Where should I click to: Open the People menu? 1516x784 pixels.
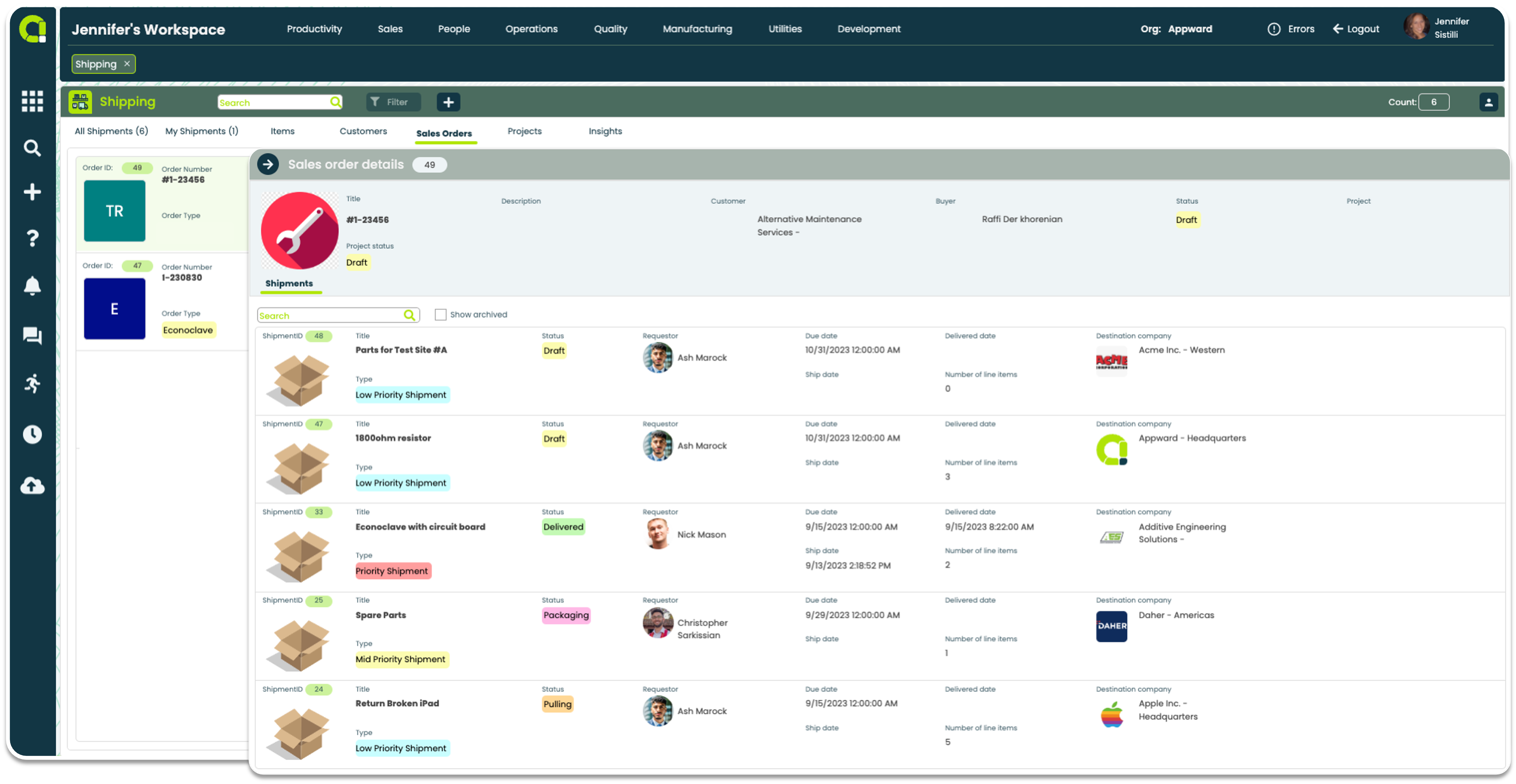(x=454, y=29)
